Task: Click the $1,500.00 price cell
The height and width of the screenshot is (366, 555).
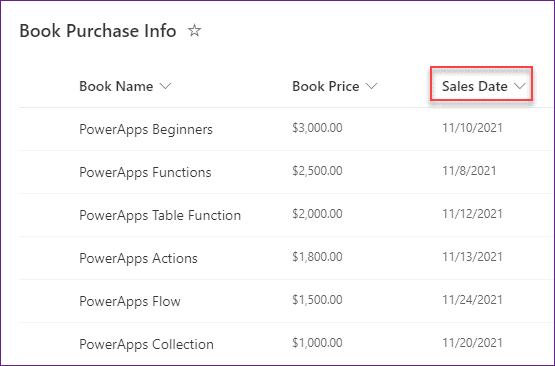Action: [317, 299]
